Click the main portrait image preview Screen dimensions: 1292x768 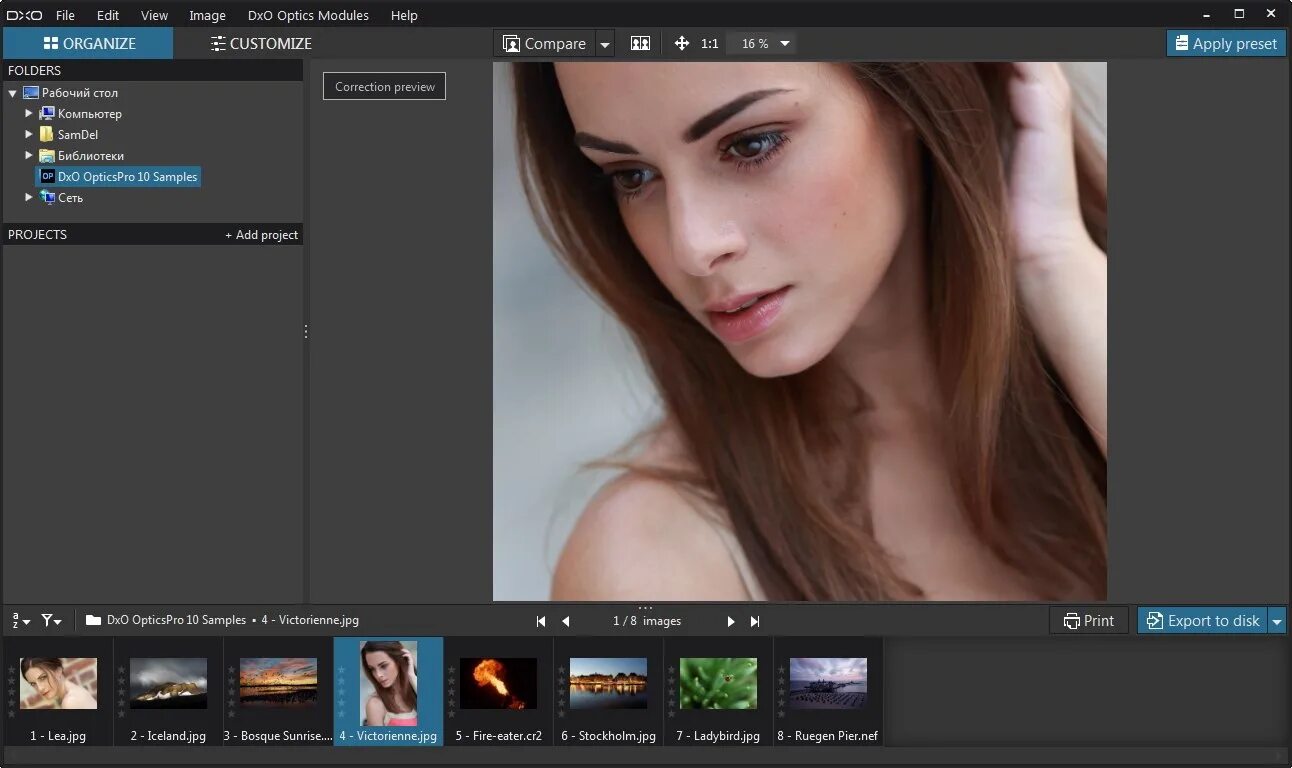[800, 331]
